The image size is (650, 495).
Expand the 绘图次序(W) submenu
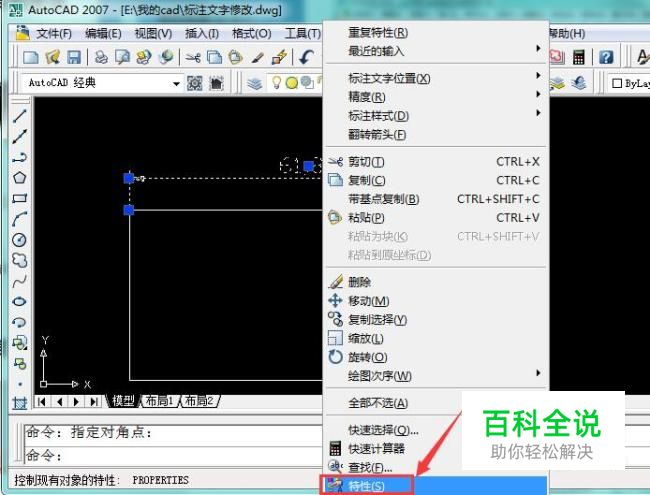[437, 376]
